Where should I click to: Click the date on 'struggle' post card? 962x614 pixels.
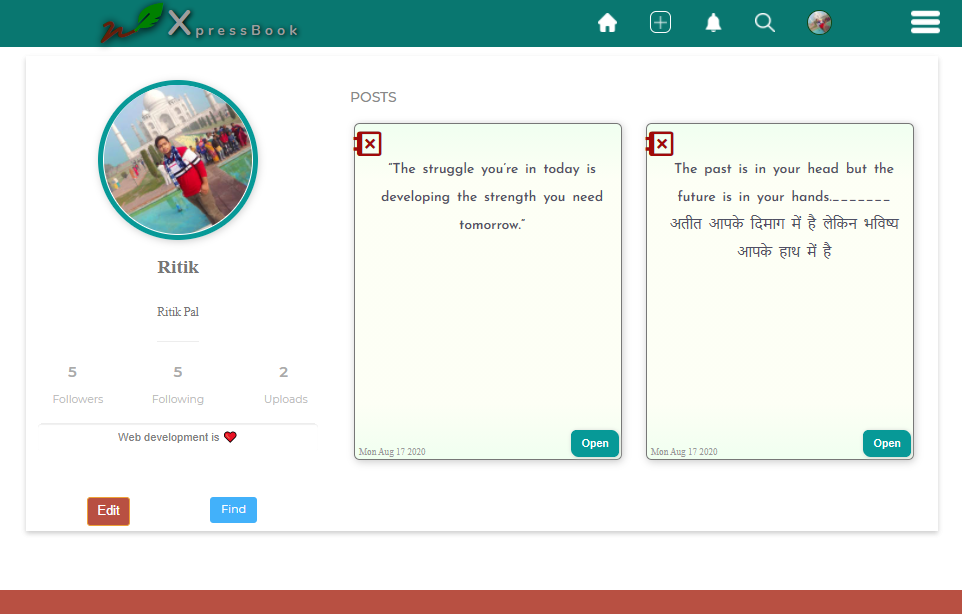[x=392, y=452]
